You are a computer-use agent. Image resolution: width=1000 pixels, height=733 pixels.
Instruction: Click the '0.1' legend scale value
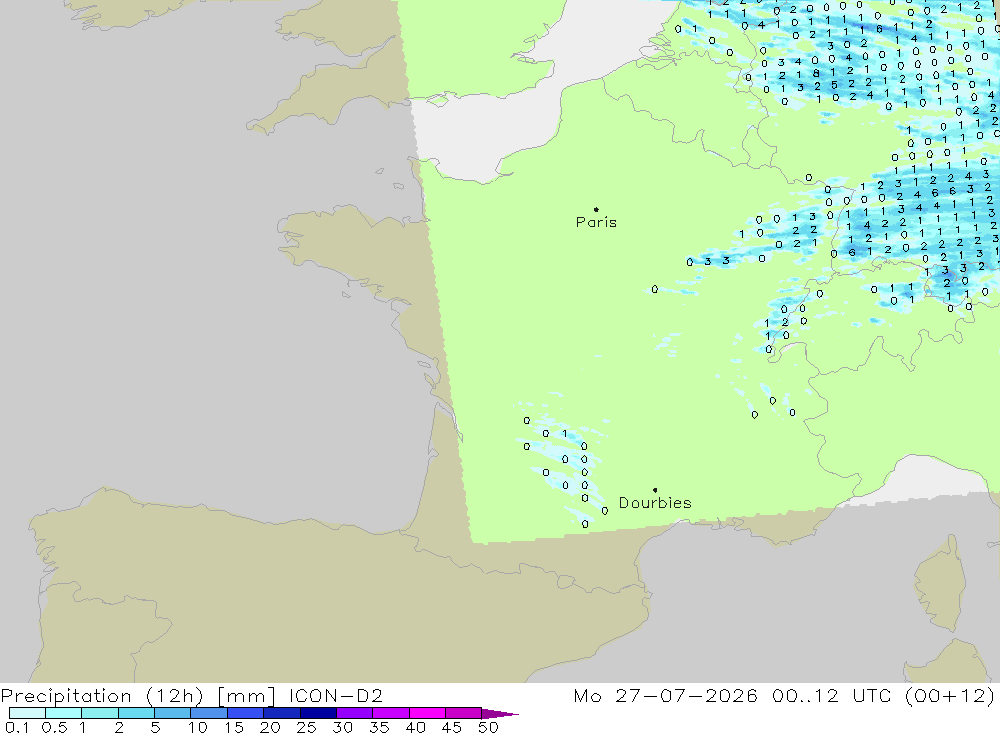17,727
